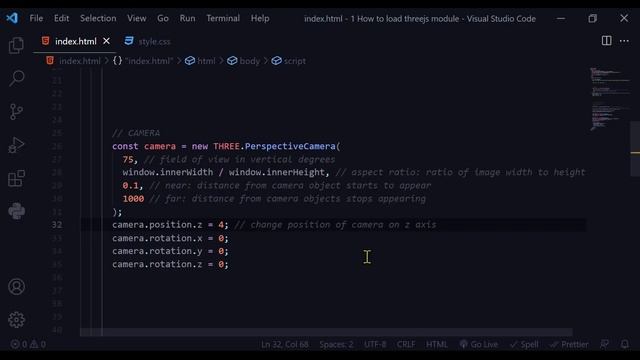Open the Selection menu

[x=98, y=18]
